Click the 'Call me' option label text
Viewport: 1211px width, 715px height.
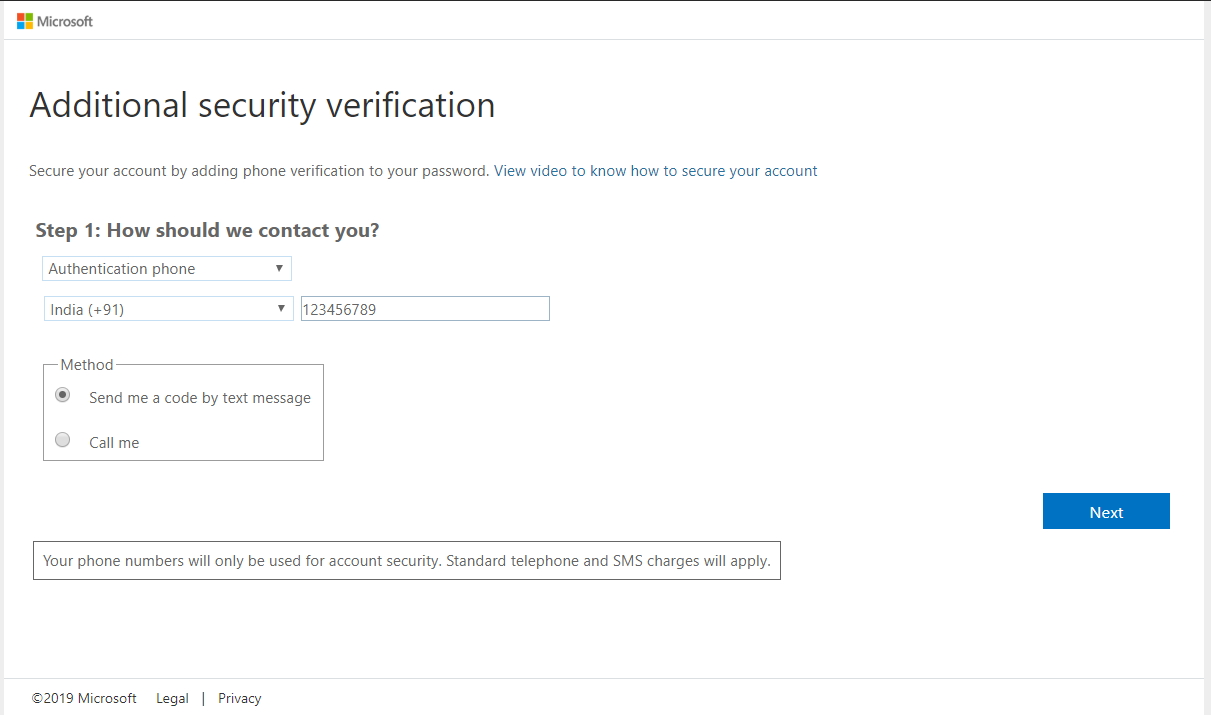pyautogui.click(x=114, y=443)
